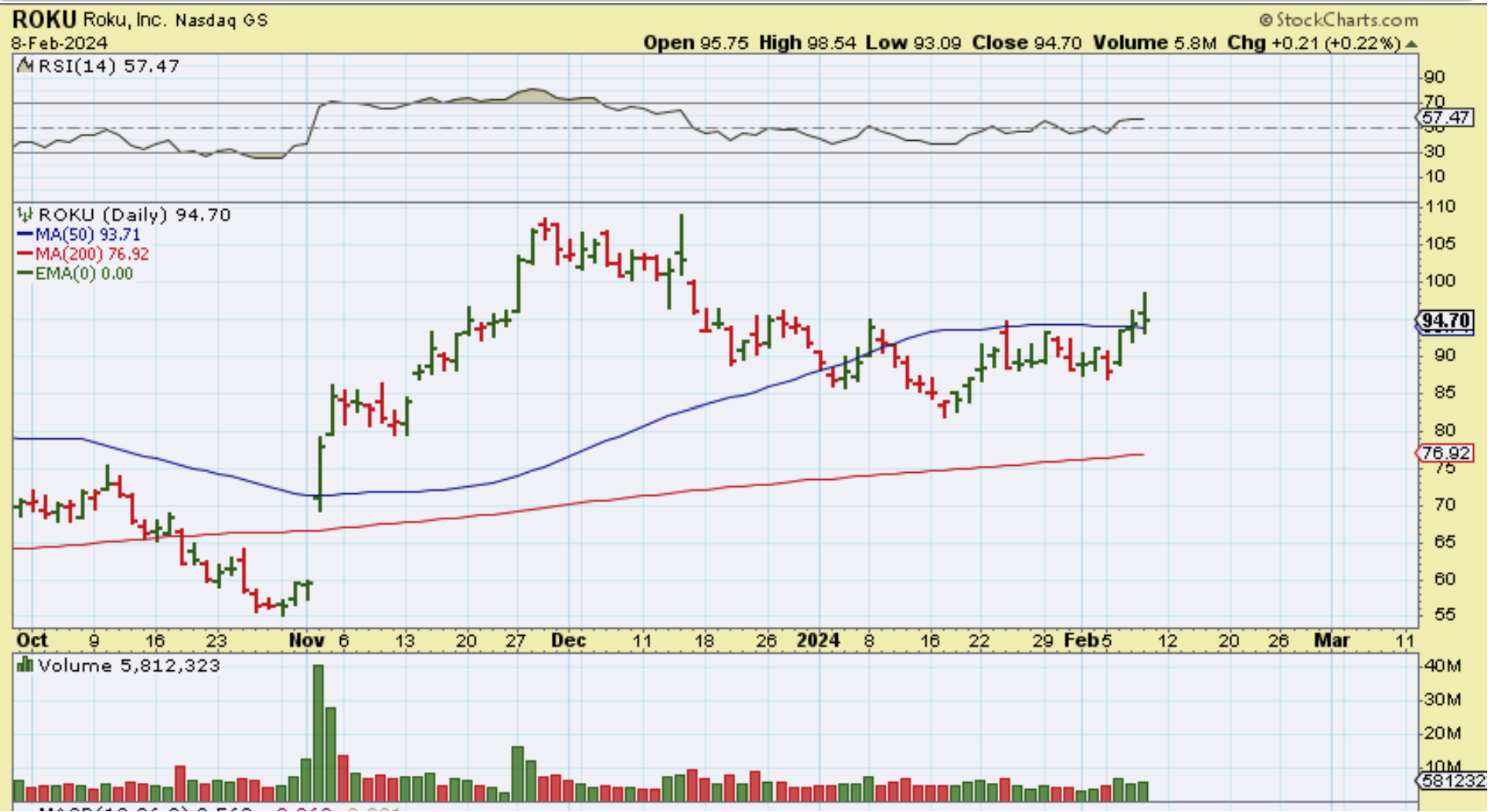Click the Mar label on the date axis
Screen dimensions: 1488x812
(x=1331, y=640)
